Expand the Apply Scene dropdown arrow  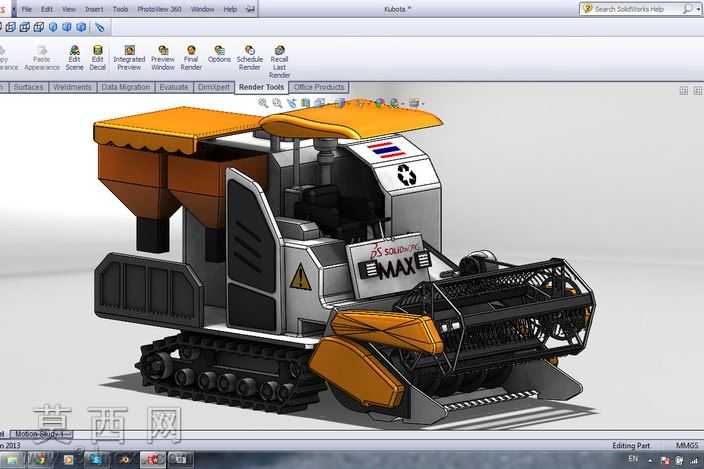pos(402,103)
